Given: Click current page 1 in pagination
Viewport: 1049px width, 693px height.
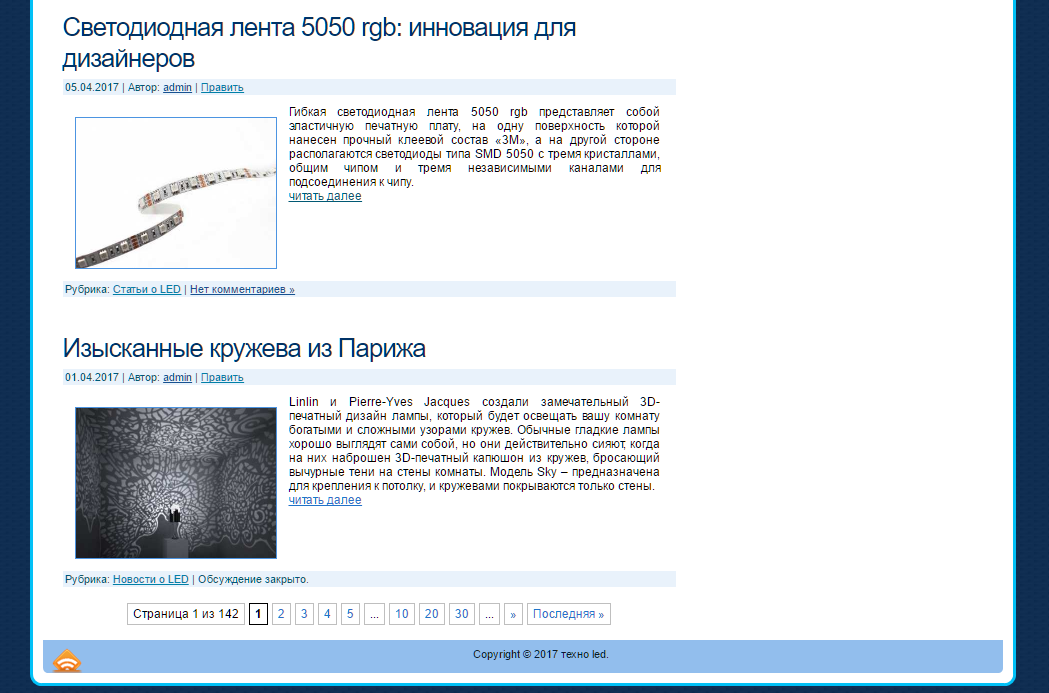Looking at the screenshot, I should (258, 614).
